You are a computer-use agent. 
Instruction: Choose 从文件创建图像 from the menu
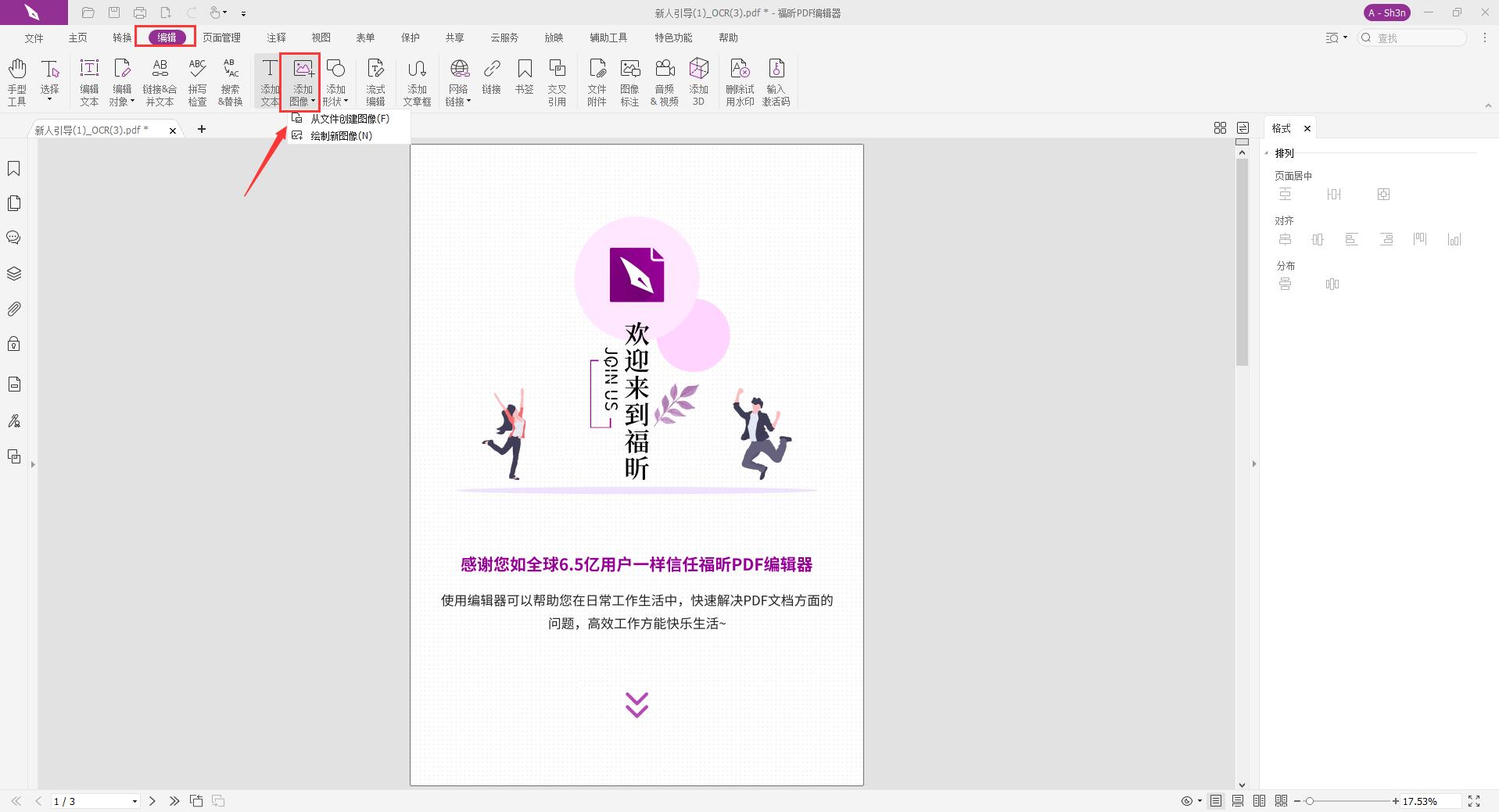click(347, 119)
